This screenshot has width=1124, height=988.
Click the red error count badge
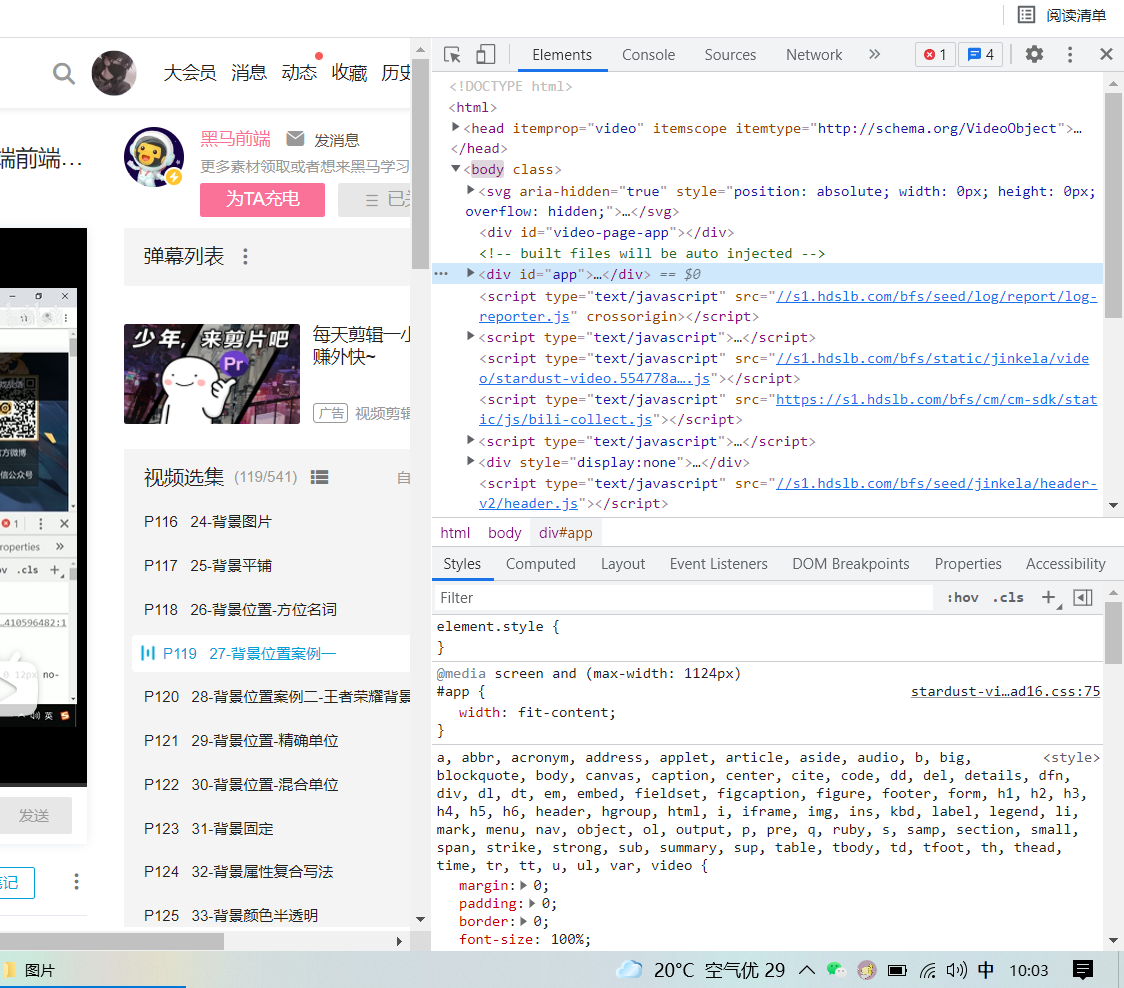[935, 54]
